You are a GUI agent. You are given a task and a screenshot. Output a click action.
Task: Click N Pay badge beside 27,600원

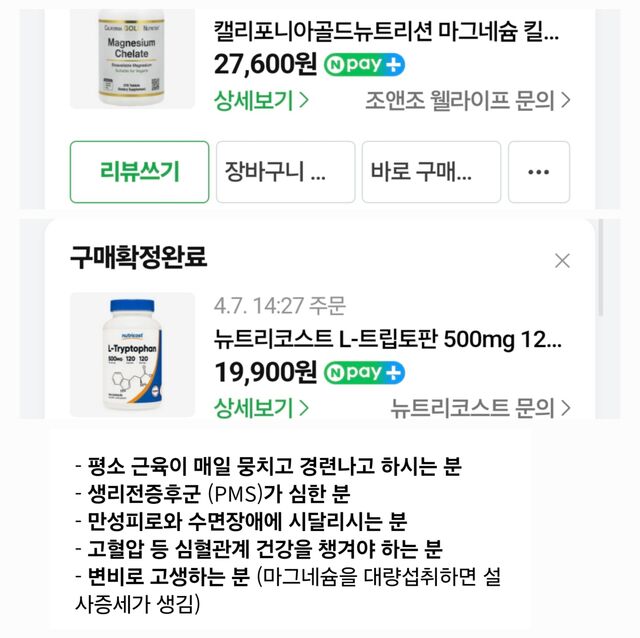tap(364, 66)
